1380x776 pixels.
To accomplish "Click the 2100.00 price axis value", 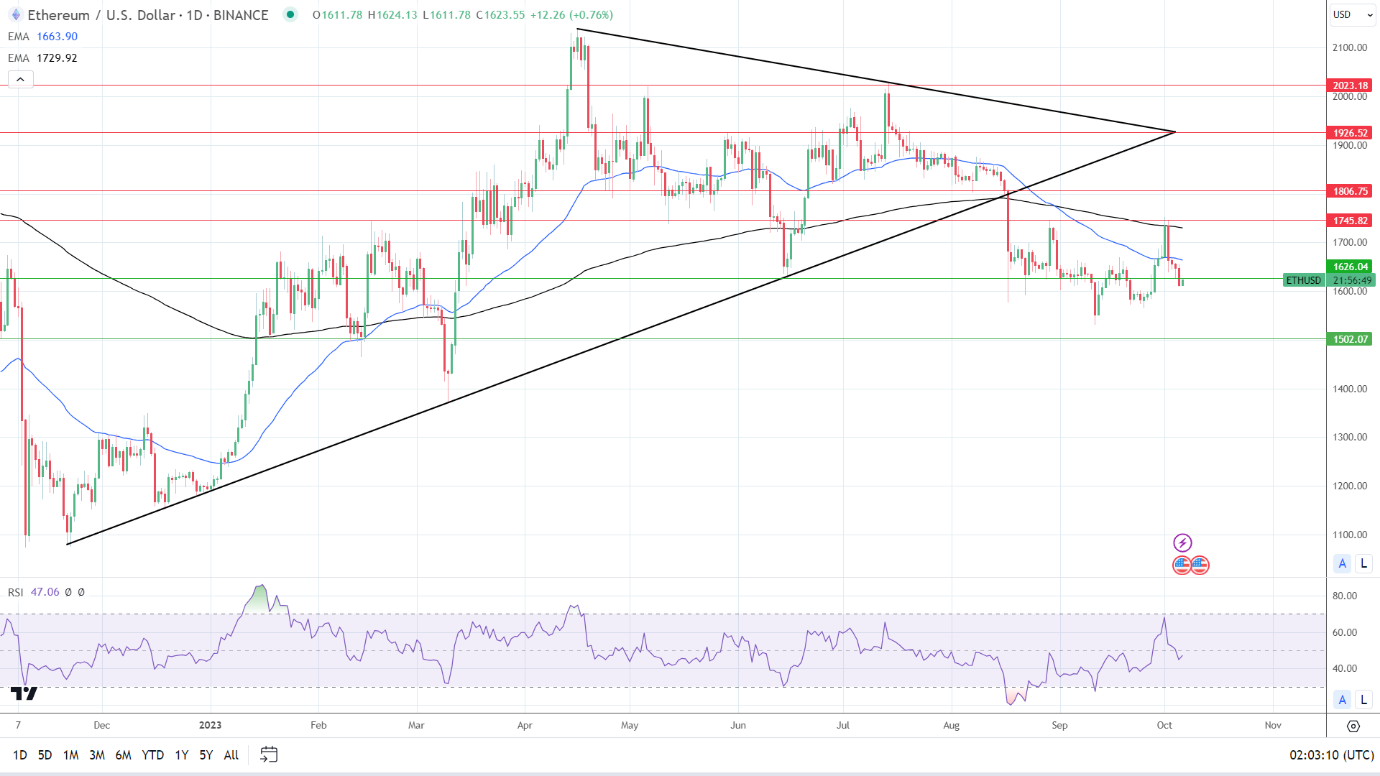I will coord(1349,48).
